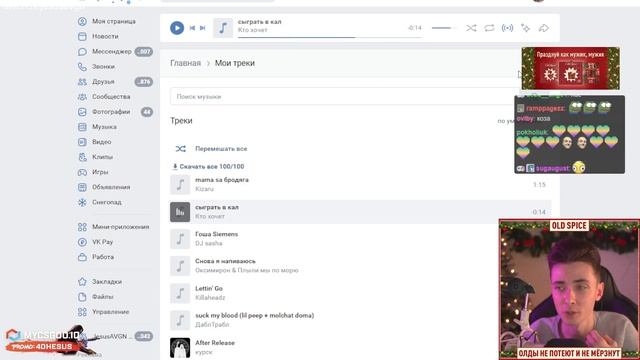This screenshot has width=640, height=360.
Task: Skip to previous track in player
Action: point(192,28)
